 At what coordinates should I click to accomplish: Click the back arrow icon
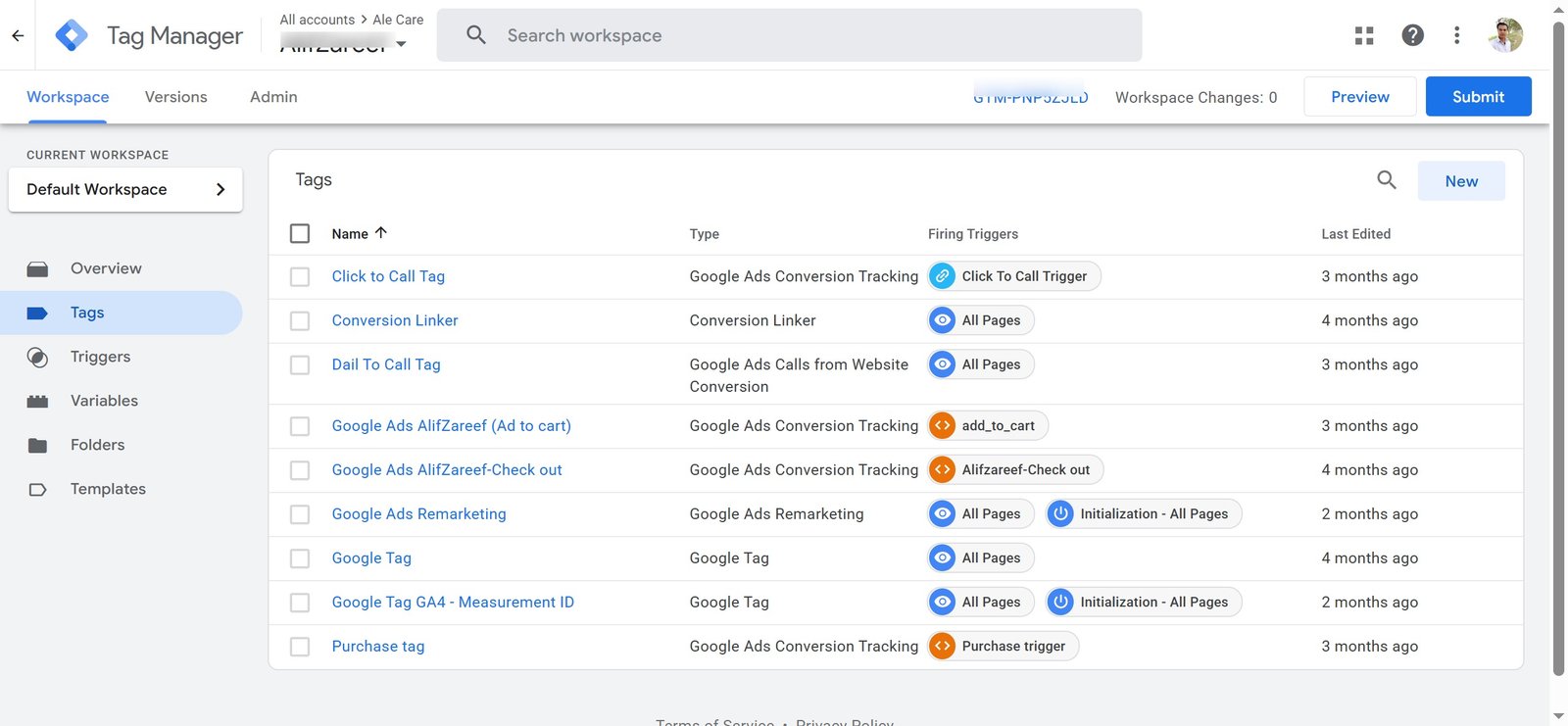click(x=18, y=35)
